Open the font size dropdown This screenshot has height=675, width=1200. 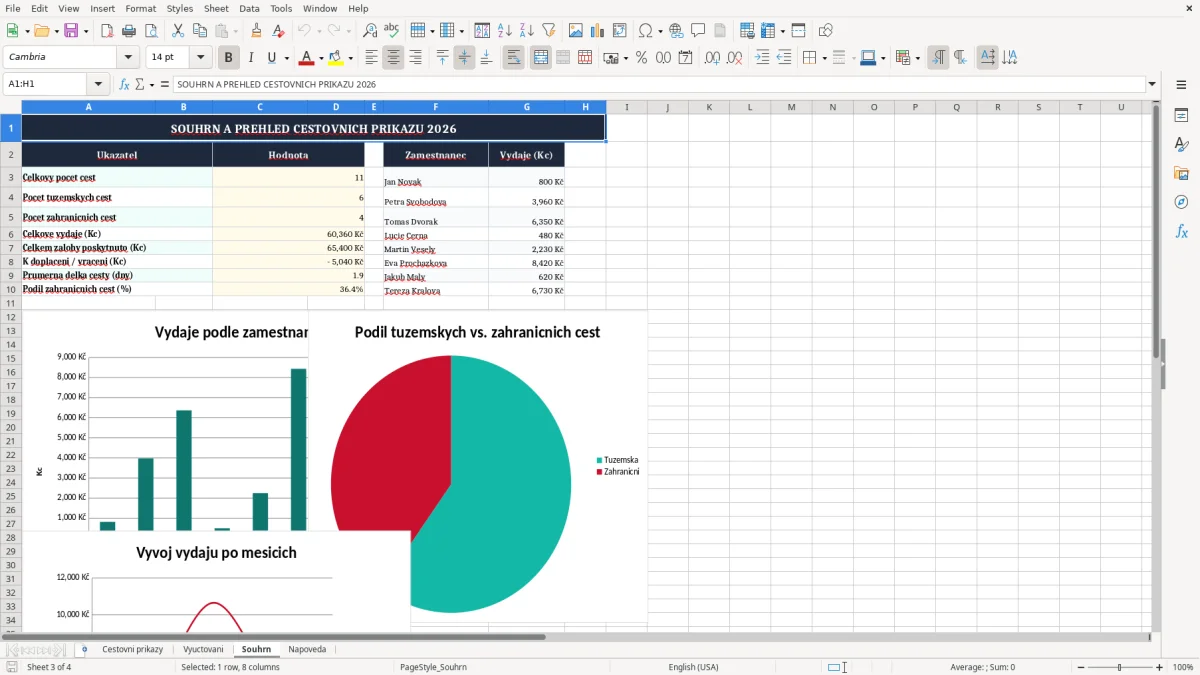[x=200, y=57]
